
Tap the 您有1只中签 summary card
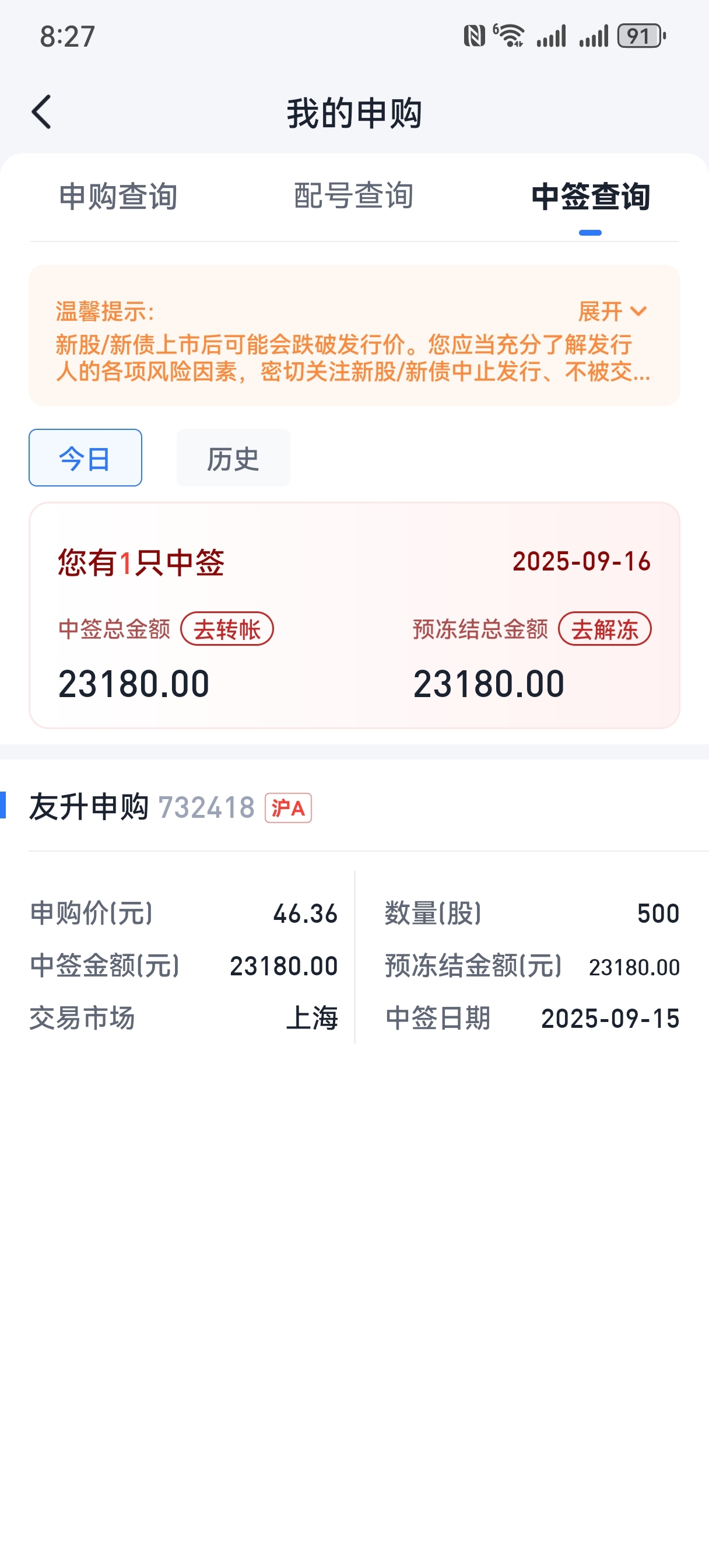pyautogui.click(x=354, y=615)
